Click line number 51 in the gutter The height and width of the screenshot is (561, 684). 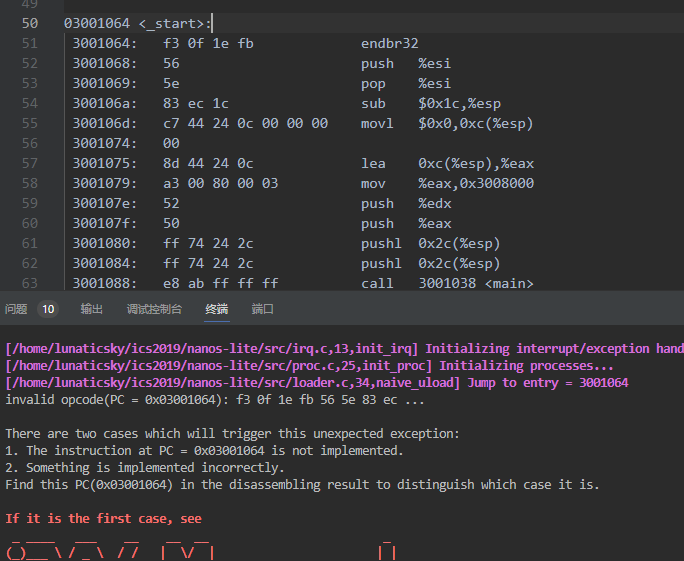[30, 43]
